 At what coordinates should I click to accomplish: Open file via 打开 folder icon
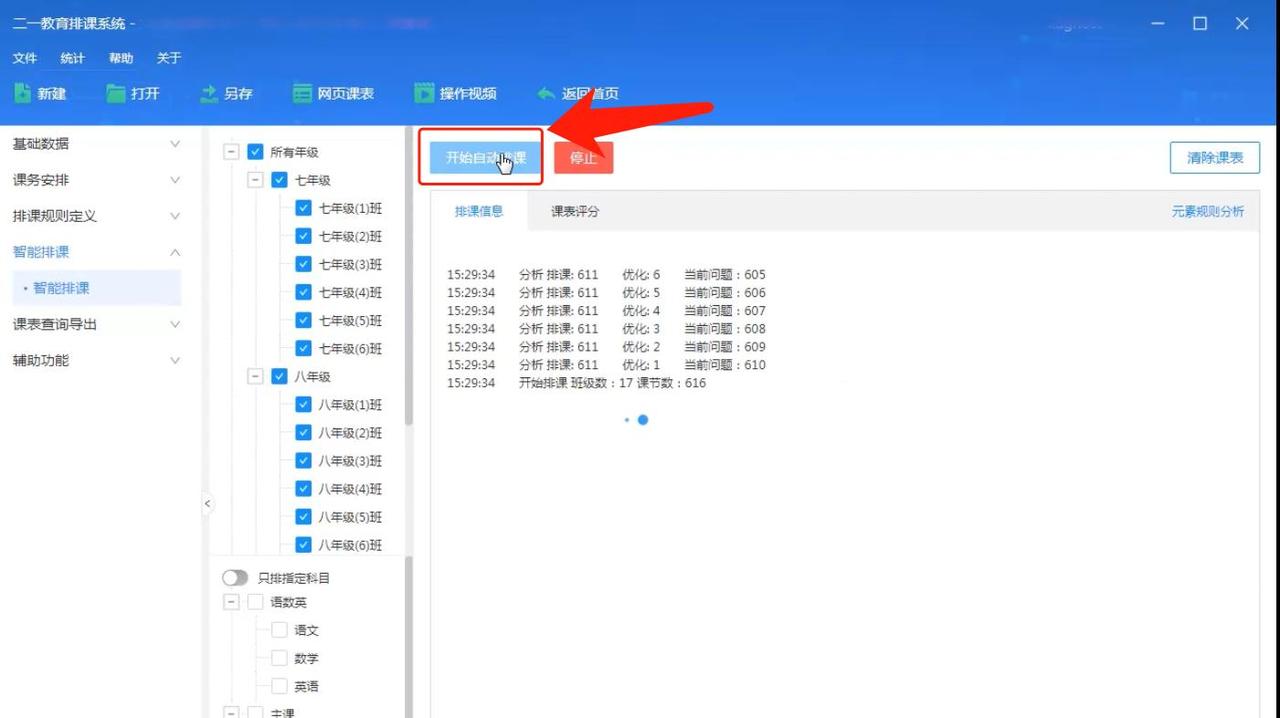tap(115, 93)
